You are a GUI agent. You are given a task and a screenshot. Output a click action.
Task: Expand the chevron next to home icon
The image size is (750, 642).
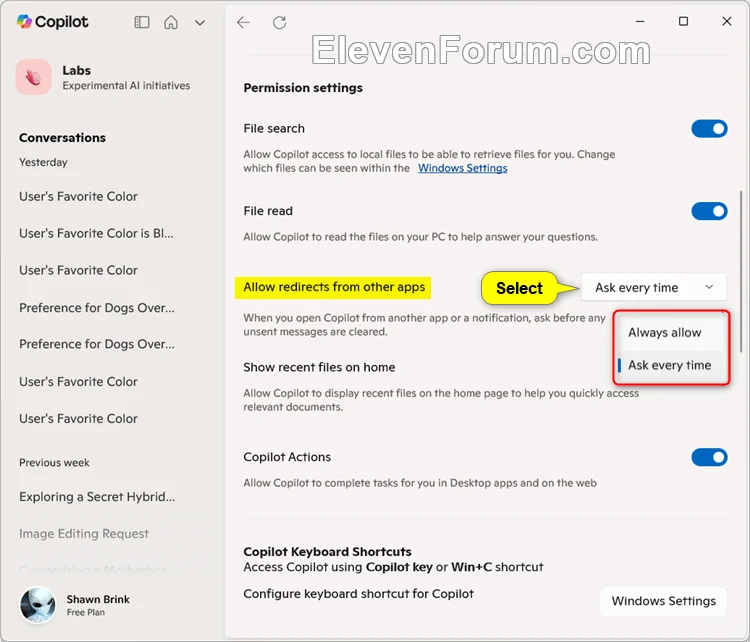pos(200,22)
